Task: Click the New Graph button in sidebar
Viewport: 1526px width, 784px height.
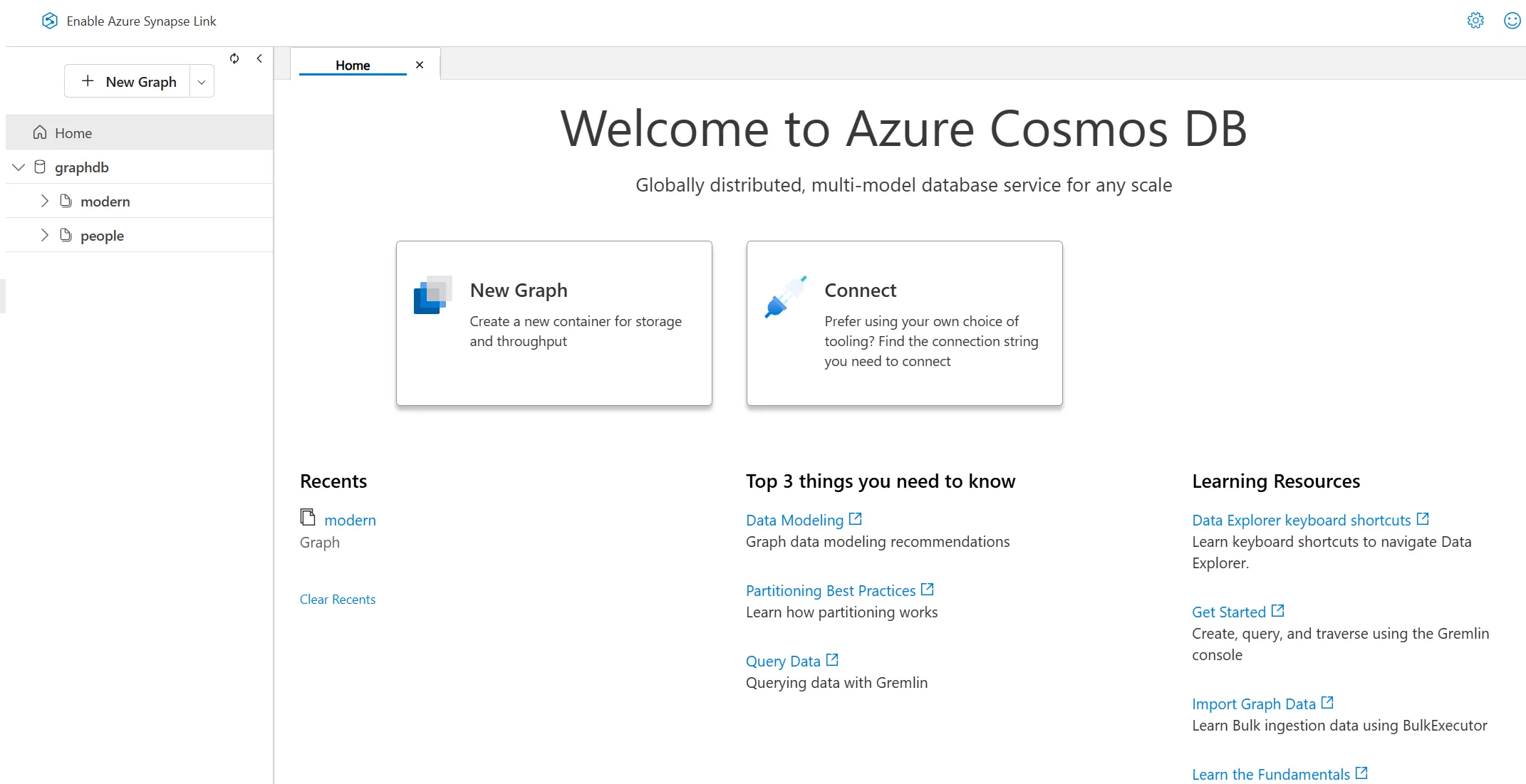Action: tap(128, 81)
